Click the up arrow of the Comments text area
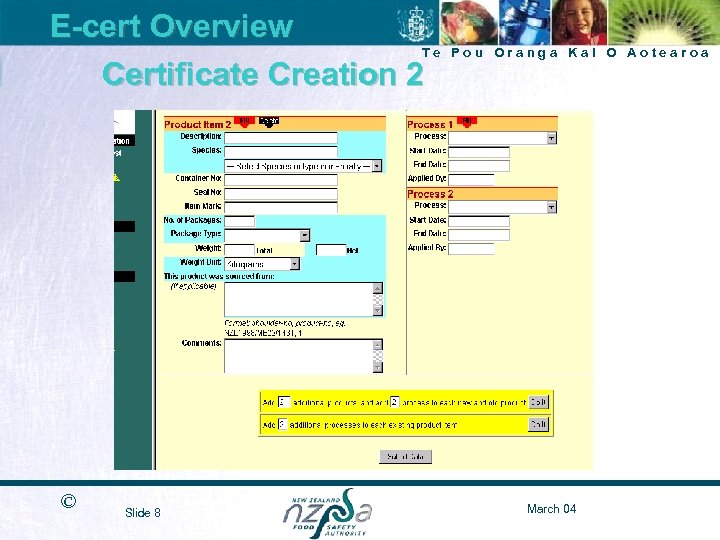This screenshot has height=540, width=720. [377, 345]
